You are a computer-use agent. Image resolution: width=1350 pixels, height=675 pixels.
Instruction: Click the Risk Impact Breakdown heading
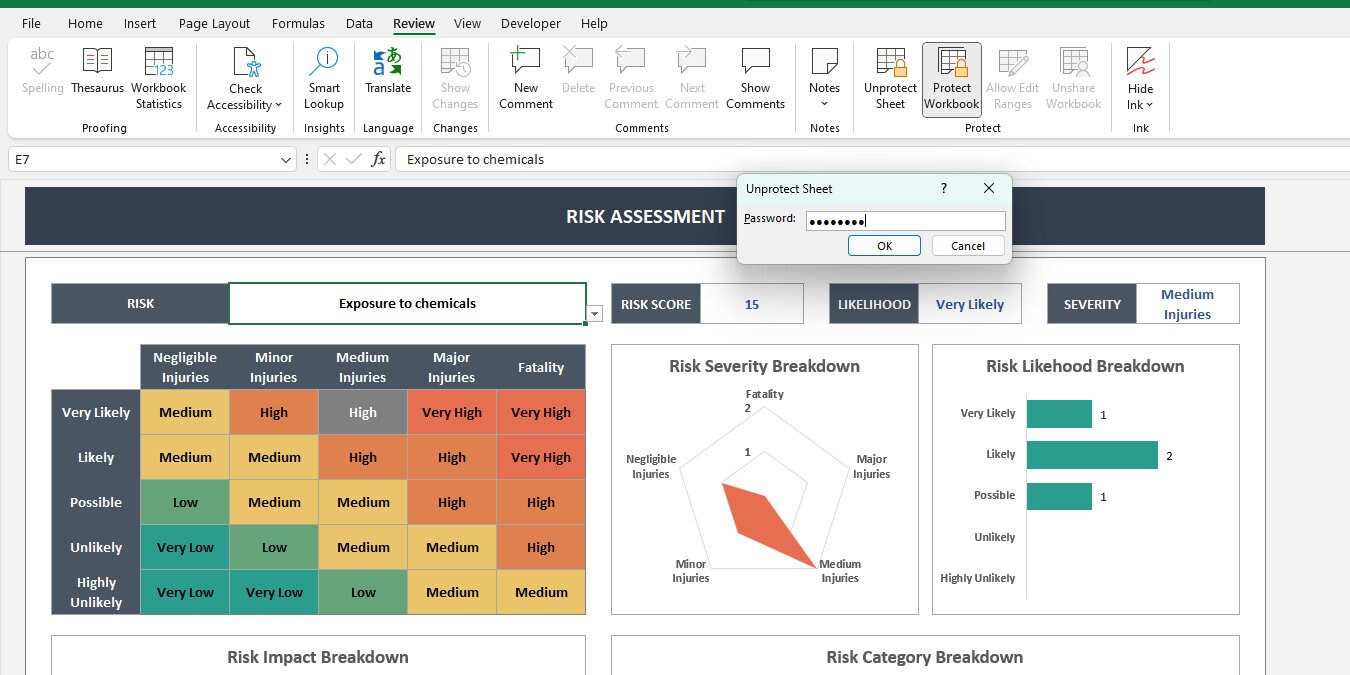[x=318, y=657]
